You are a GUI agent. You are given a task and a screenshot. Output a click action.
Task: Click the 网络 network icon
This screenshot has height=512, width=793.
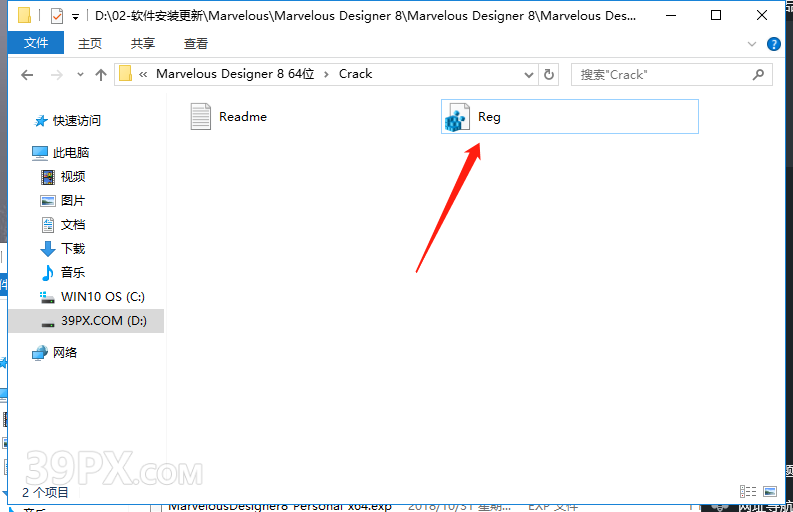(39, 353)
